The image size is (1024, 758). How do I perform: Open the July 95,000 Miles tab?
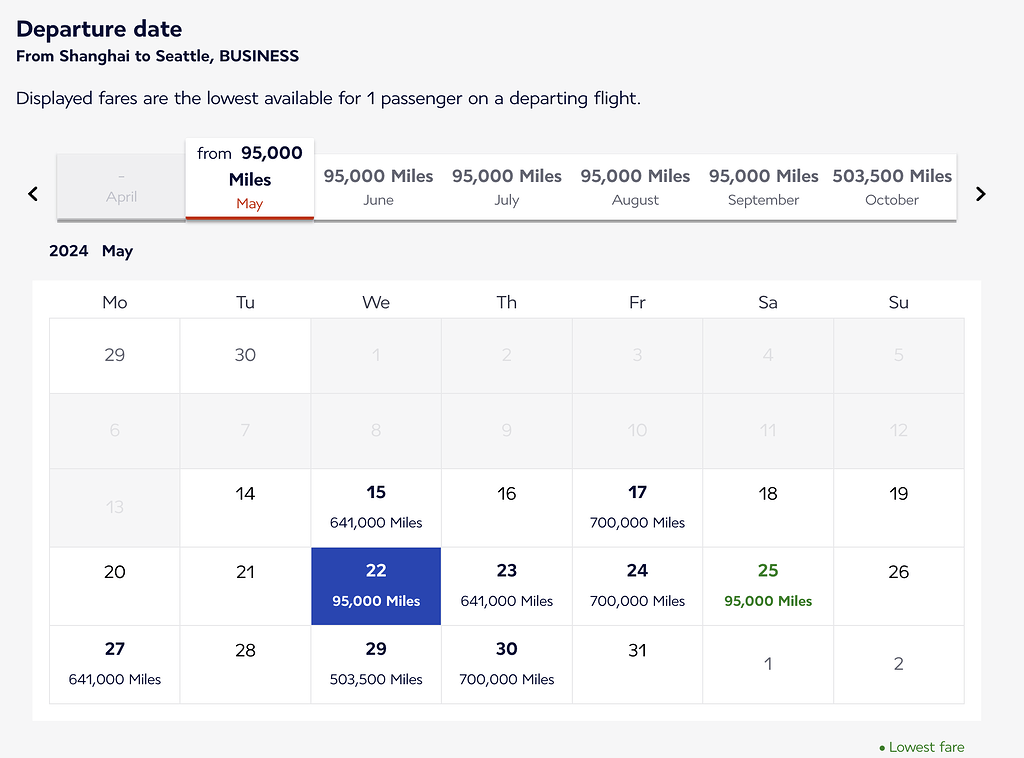(x=507, y=187)
